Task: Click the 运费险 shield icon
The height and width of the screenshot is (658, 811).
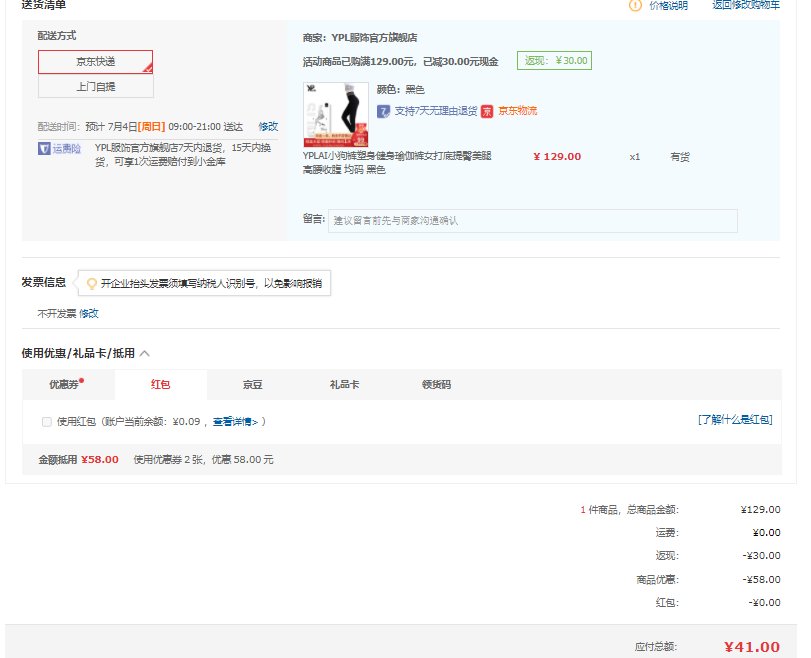Action: [44, 149]
